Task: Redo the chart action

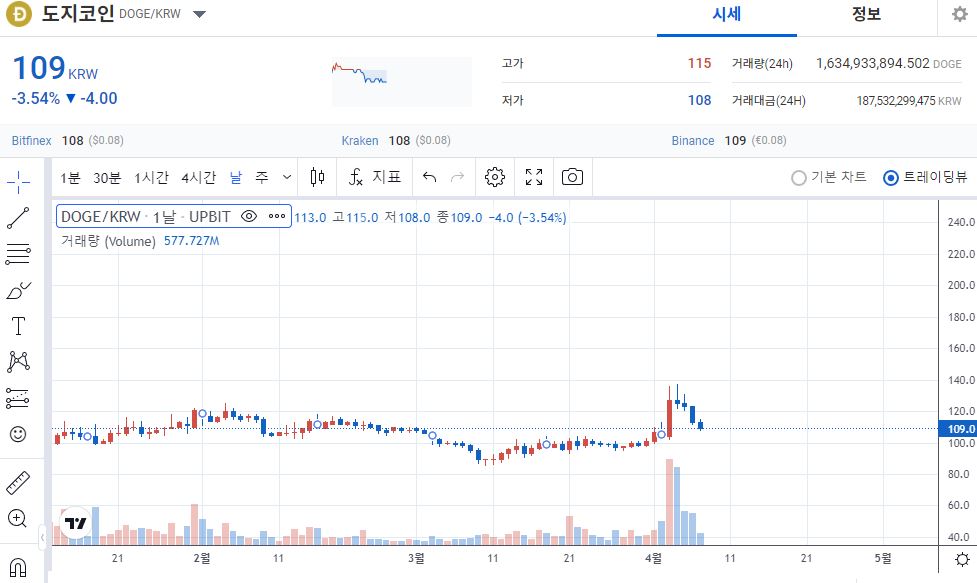Action: [x=457, y=178]
